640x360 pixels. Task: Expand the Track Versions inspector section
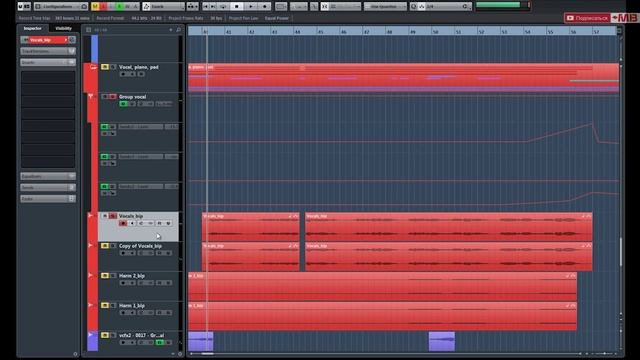click(x=48, y=51)
